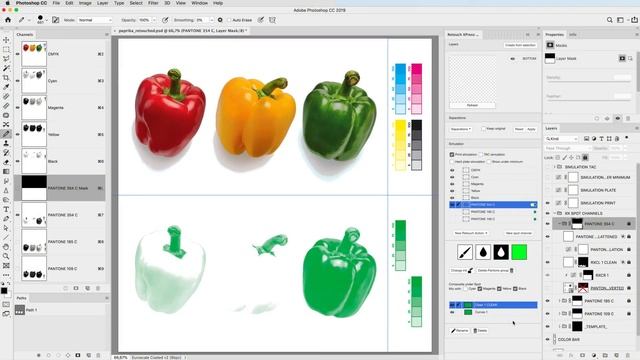Select the Clone Stamp tool
The width and height of the screenshot is (640, 360).
6,143
